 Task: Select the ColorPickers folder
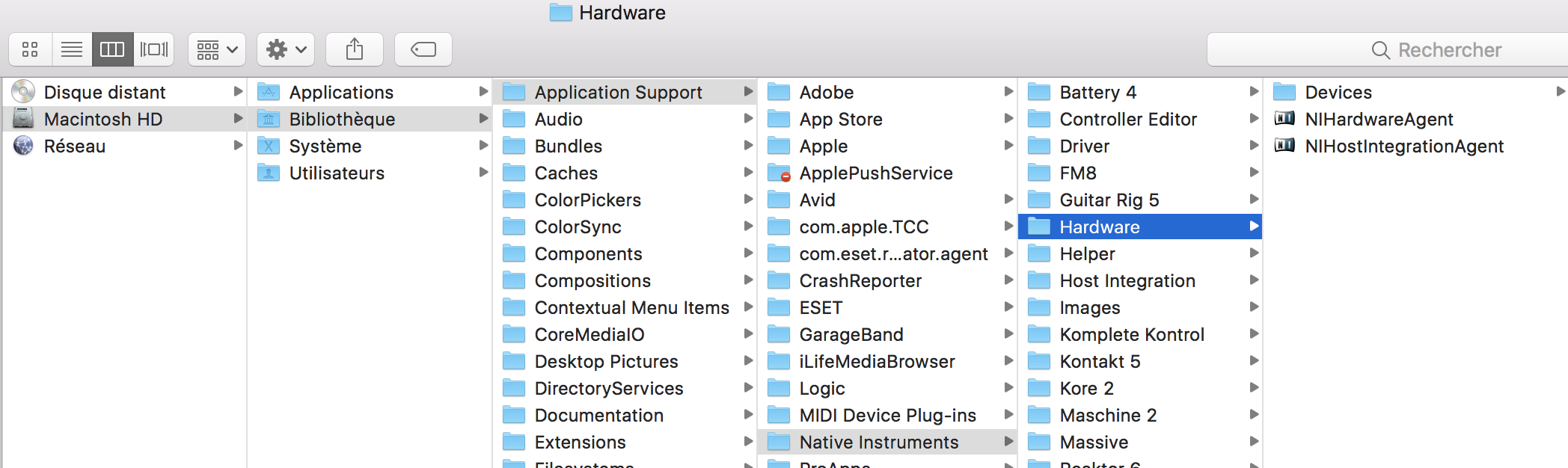[625, 200]
